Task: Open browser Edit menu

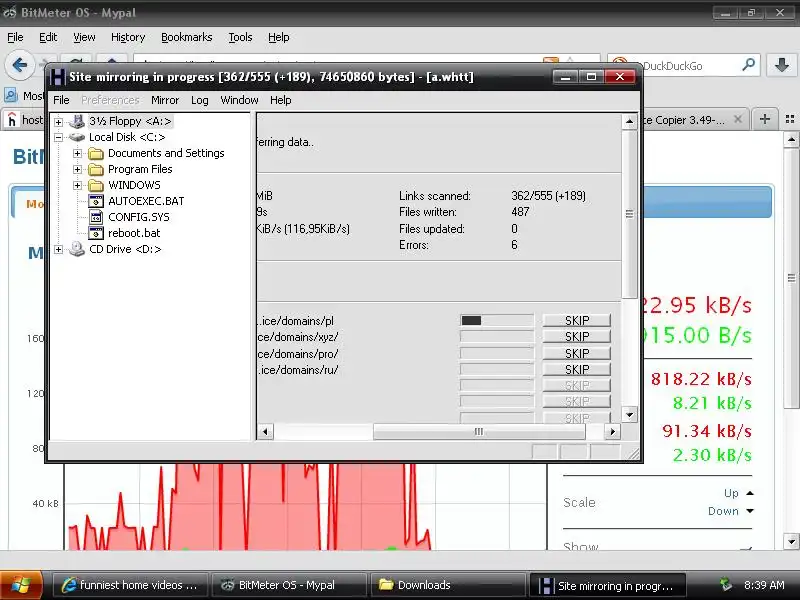Action: (48, 37)
